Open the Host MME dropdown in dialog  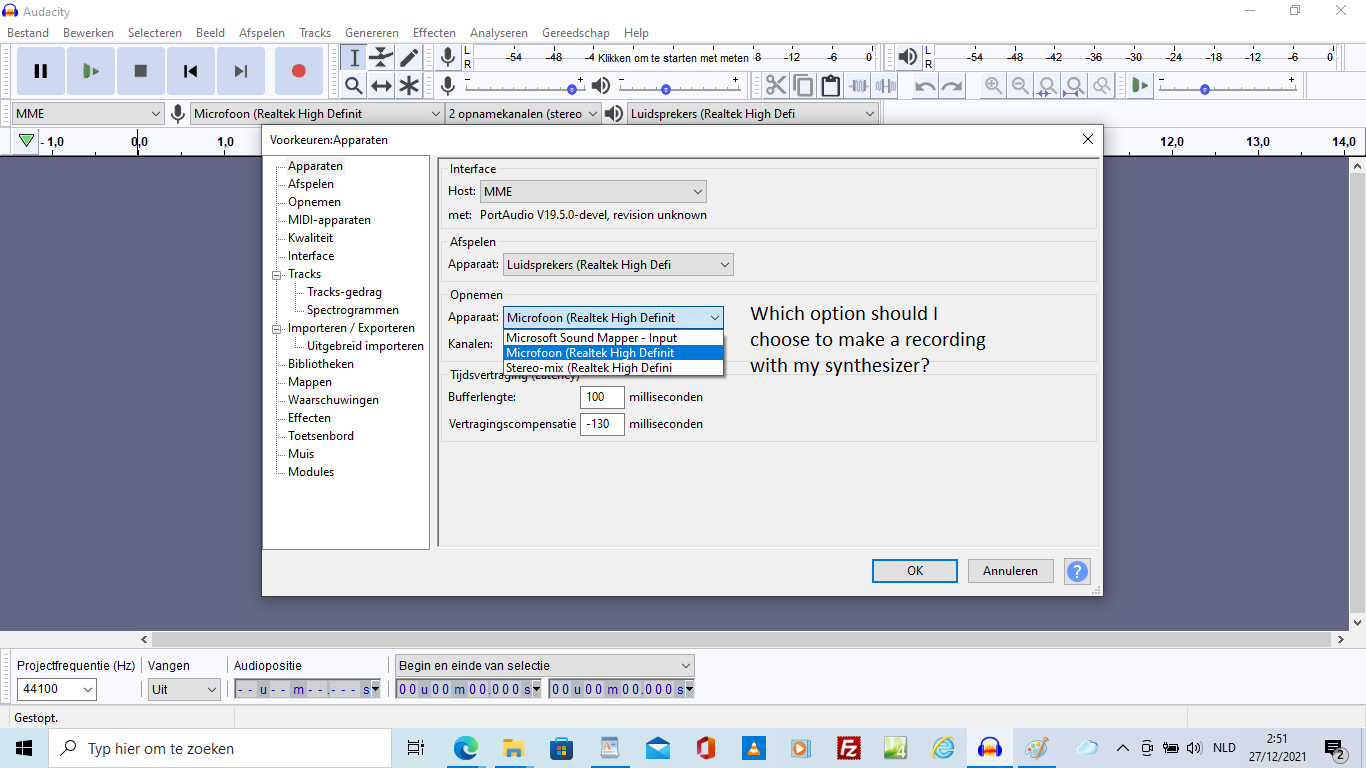pyautogui.click(x=593, y=191)
